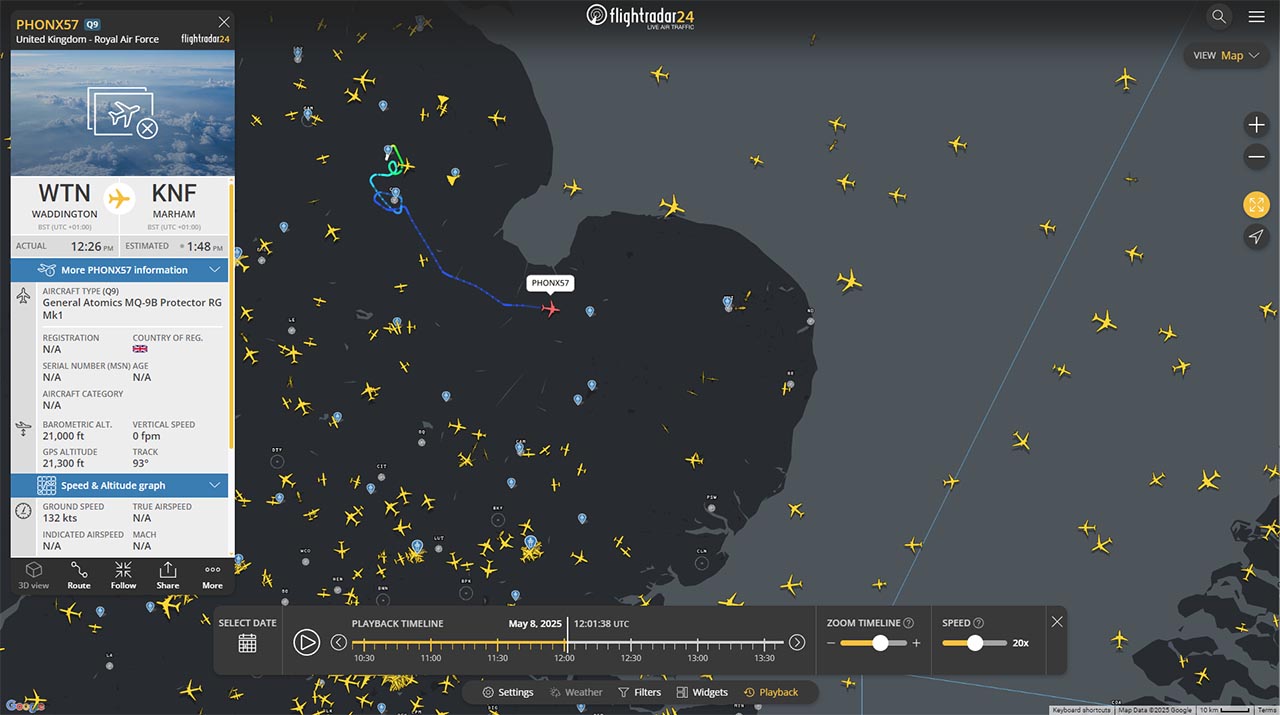Open Keyboard shortcuts link
Image resolution: width=1280 pixels, height=715 pixels.
point(1082,710)
